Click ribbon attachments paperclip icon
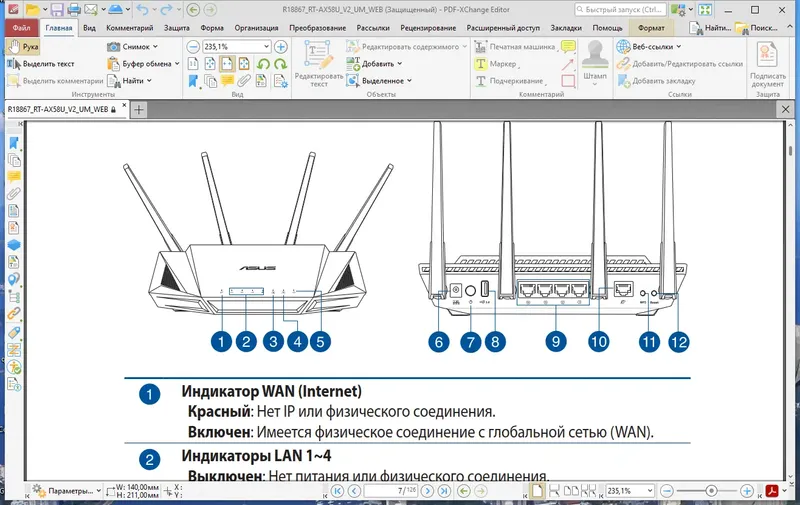Image resolution: width=800 pixels, height=505 pixels. coord(244,81)
